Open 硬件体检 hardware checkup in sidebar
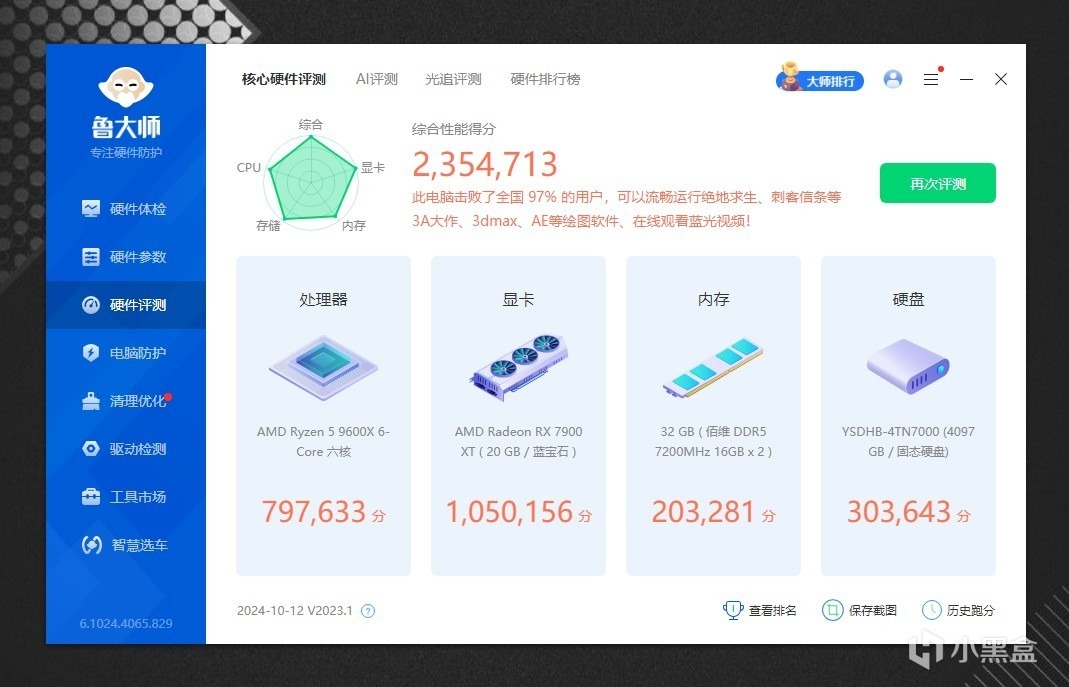The image size is (1069, 687). (x=125, y=209)
